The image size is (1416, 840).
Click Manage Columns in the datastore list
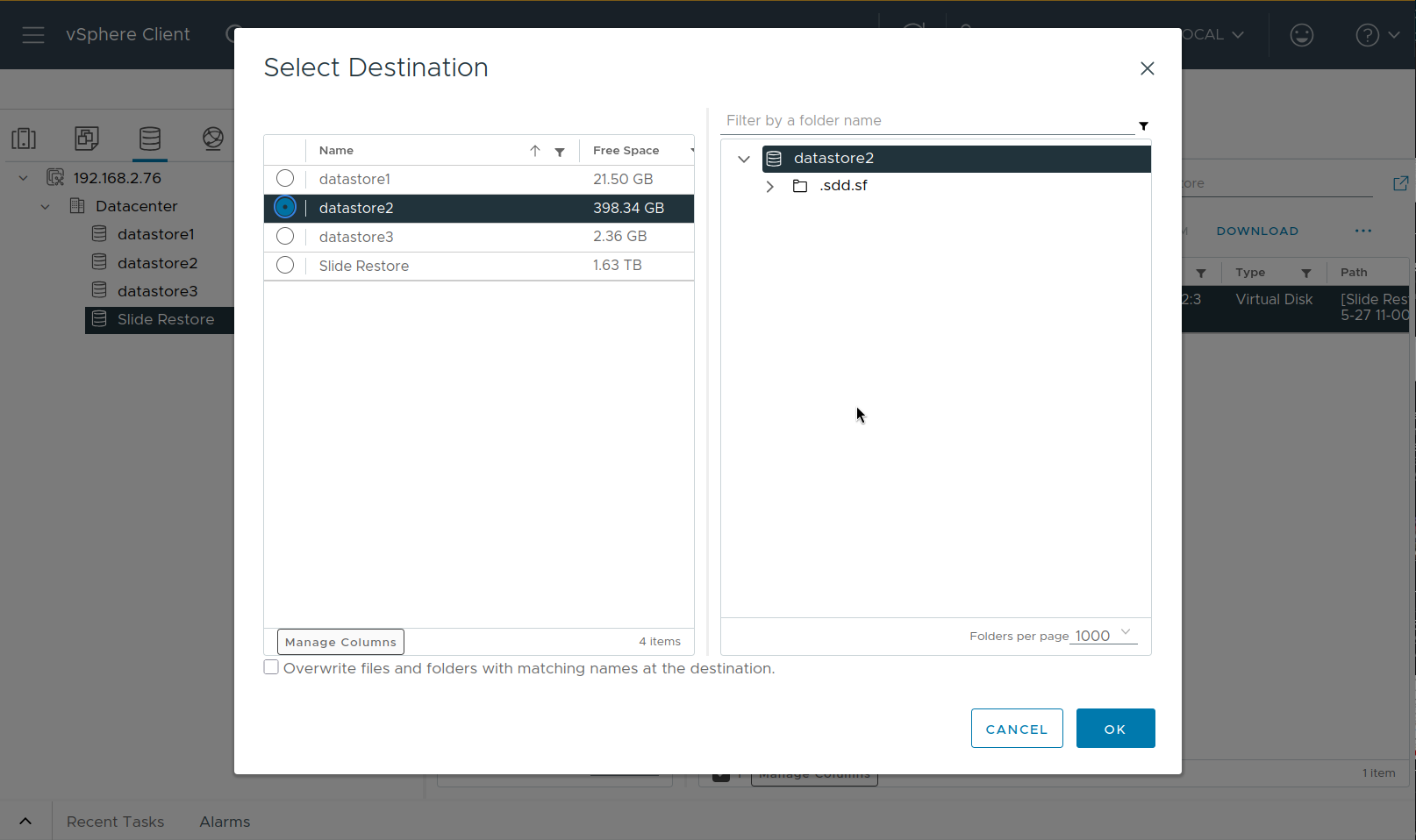(340, 642)
